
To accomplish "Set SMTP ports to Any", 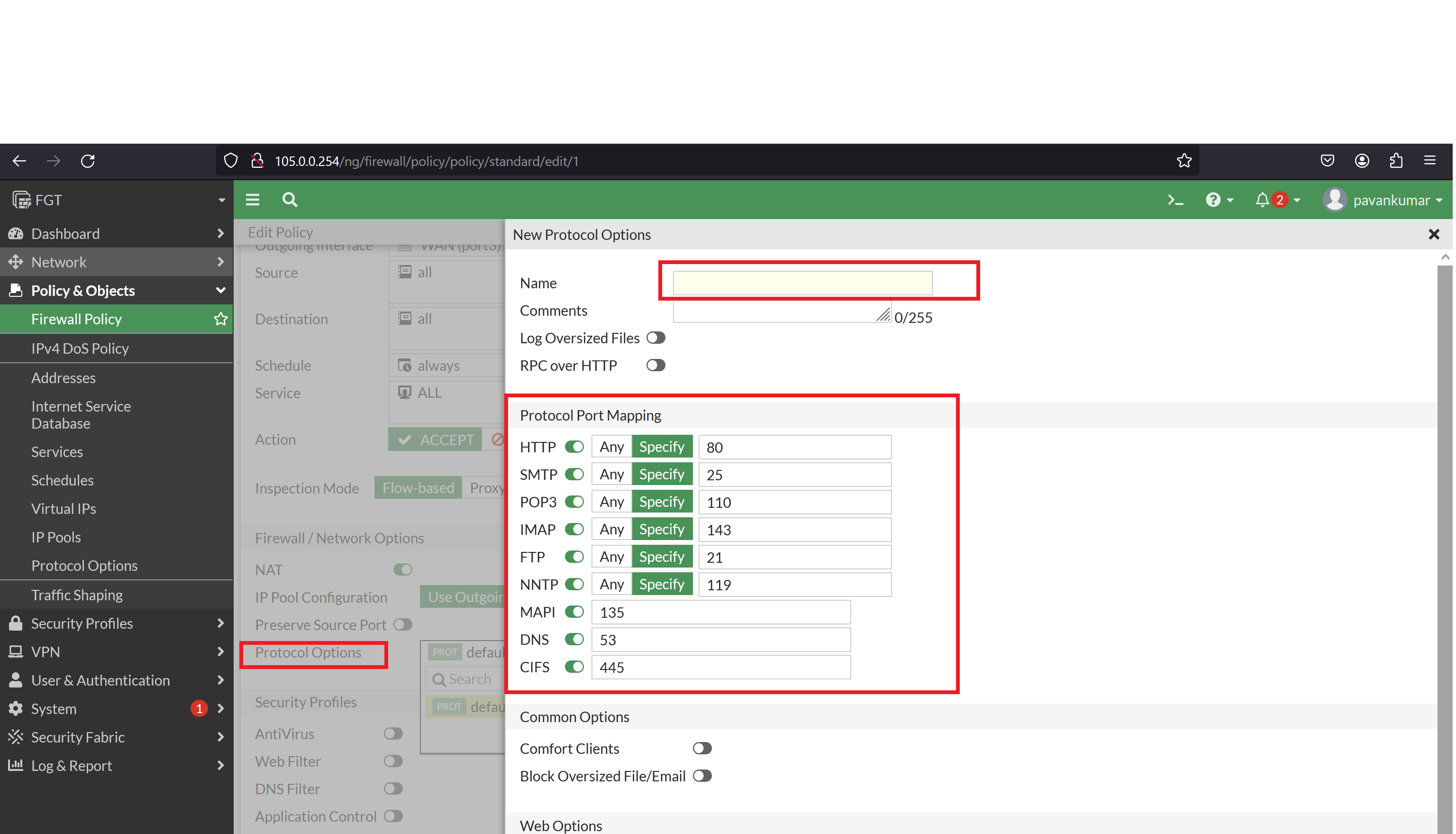I will pos(611,474).
